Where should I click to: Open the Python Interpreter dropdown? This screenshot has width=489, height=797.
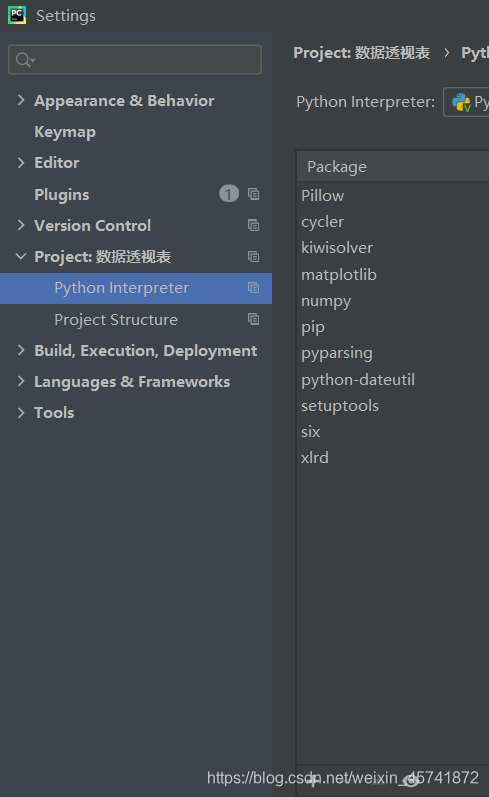[466, 102]
